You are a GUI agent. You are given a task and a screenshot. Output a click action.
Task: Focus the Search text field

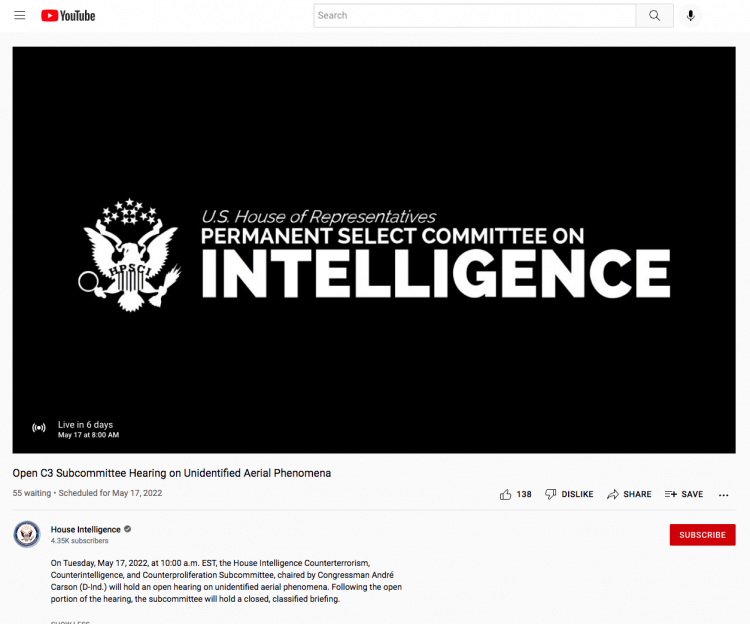pos(474,15)
